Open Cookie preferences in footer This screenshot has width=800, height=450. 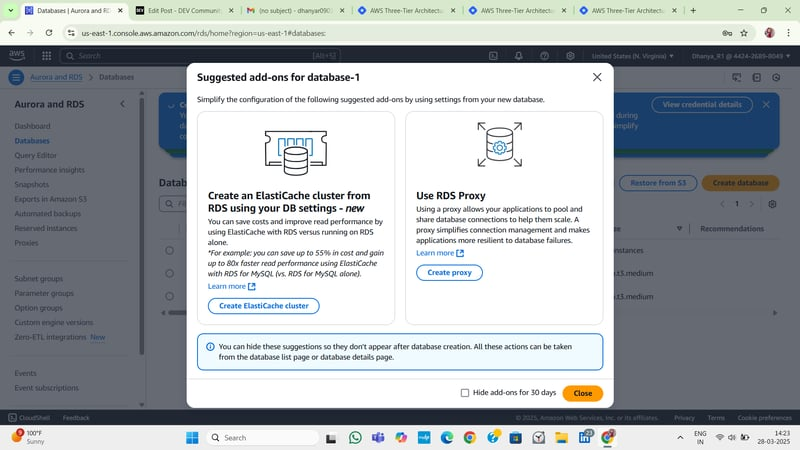pos(764,418)
